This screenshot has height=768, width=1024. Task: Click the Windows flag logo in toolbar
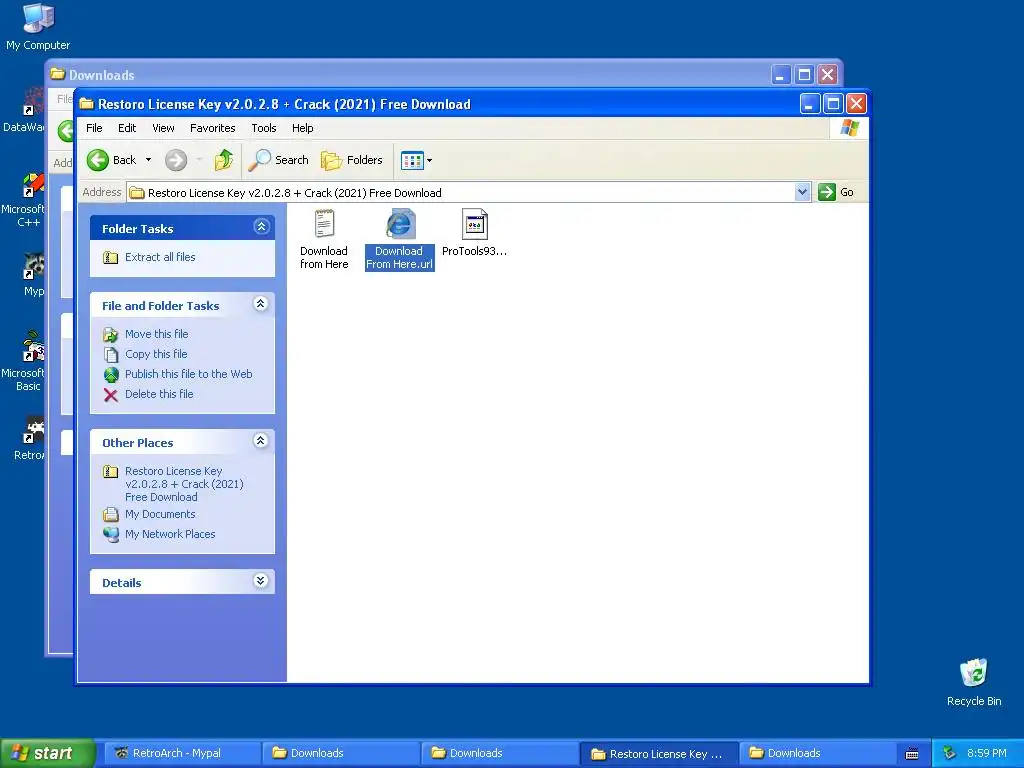pos(850,128)
